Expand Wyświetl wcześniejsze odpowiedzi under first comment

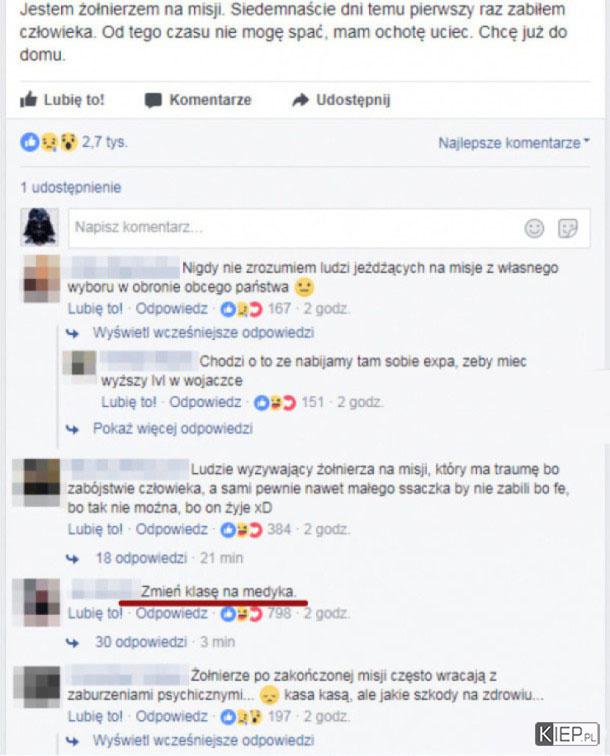click(203, 333)
